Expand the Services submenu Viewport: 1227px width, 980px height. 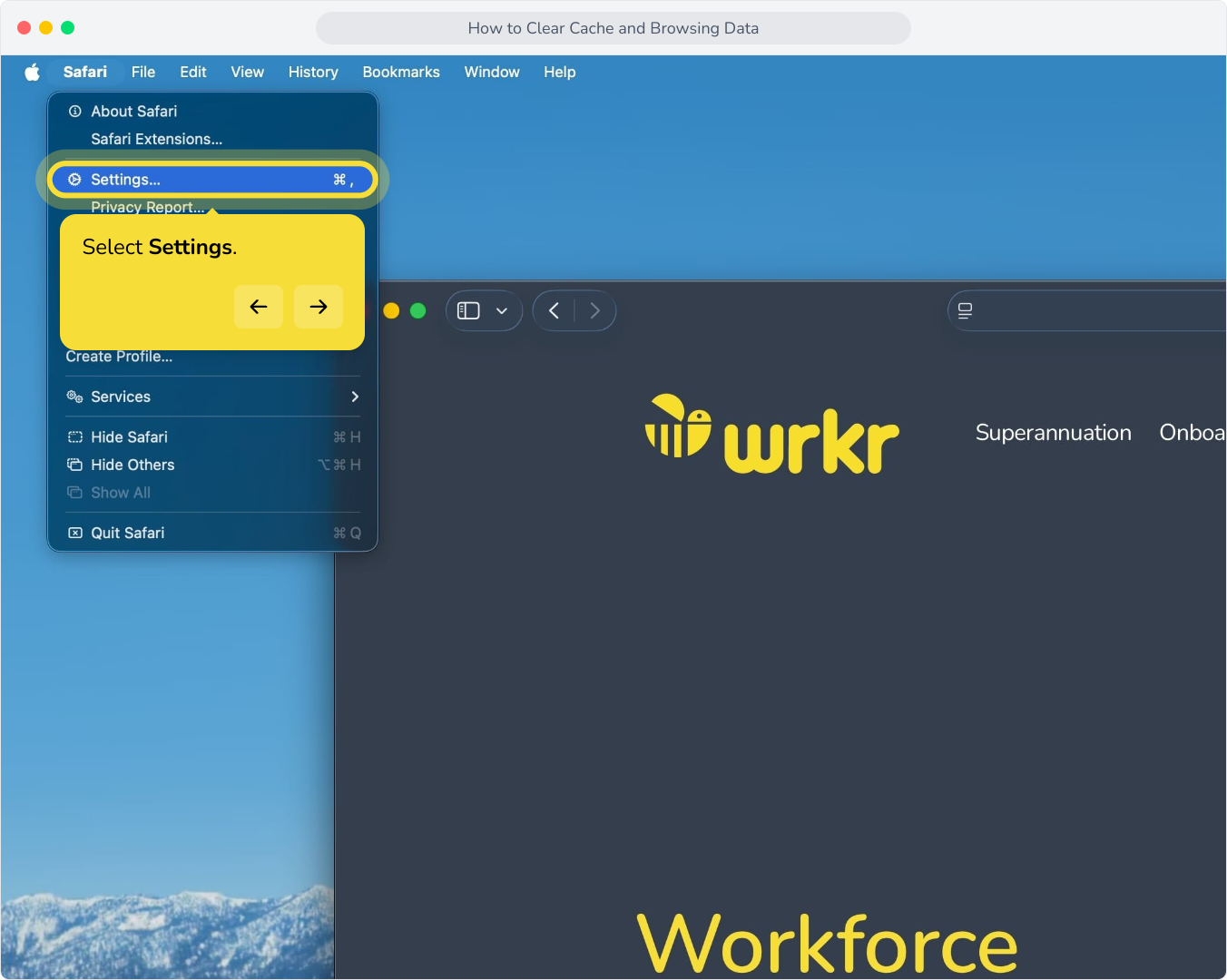click(x=212, y=397)
